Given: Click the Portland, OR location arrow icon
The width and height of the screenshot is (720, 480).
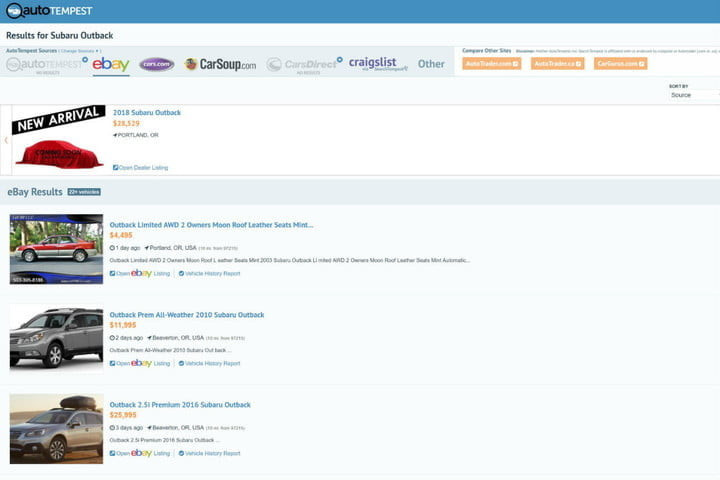Looking at the screenshot, I should [115, 135].
